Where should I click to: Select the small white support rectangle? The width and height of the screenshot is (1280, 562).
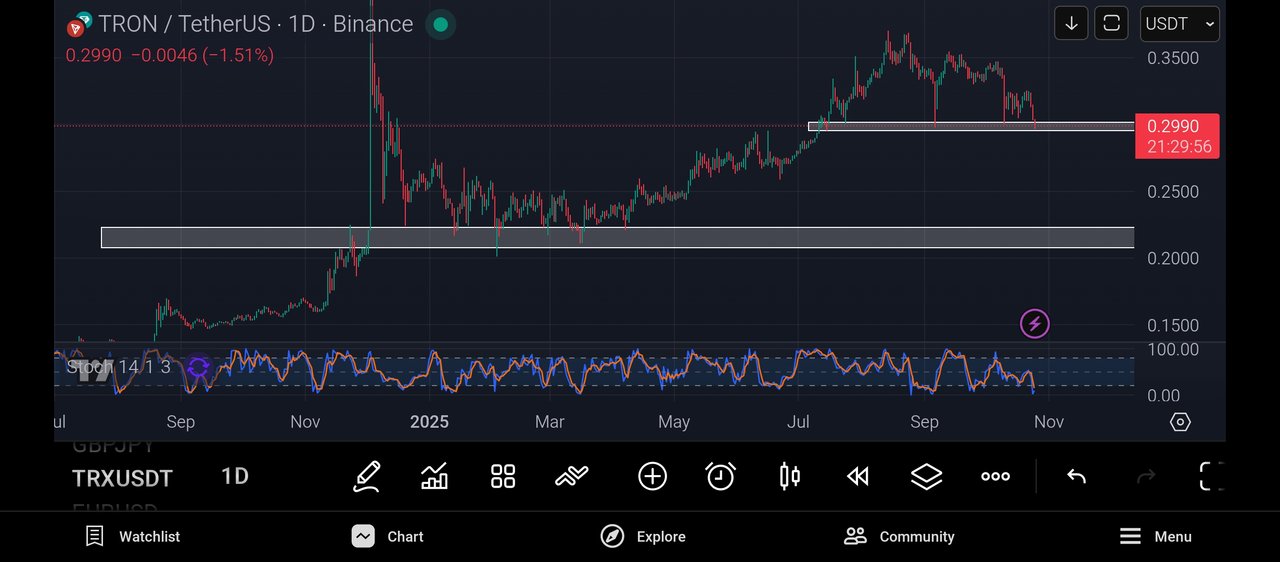[x=971, y=127]
